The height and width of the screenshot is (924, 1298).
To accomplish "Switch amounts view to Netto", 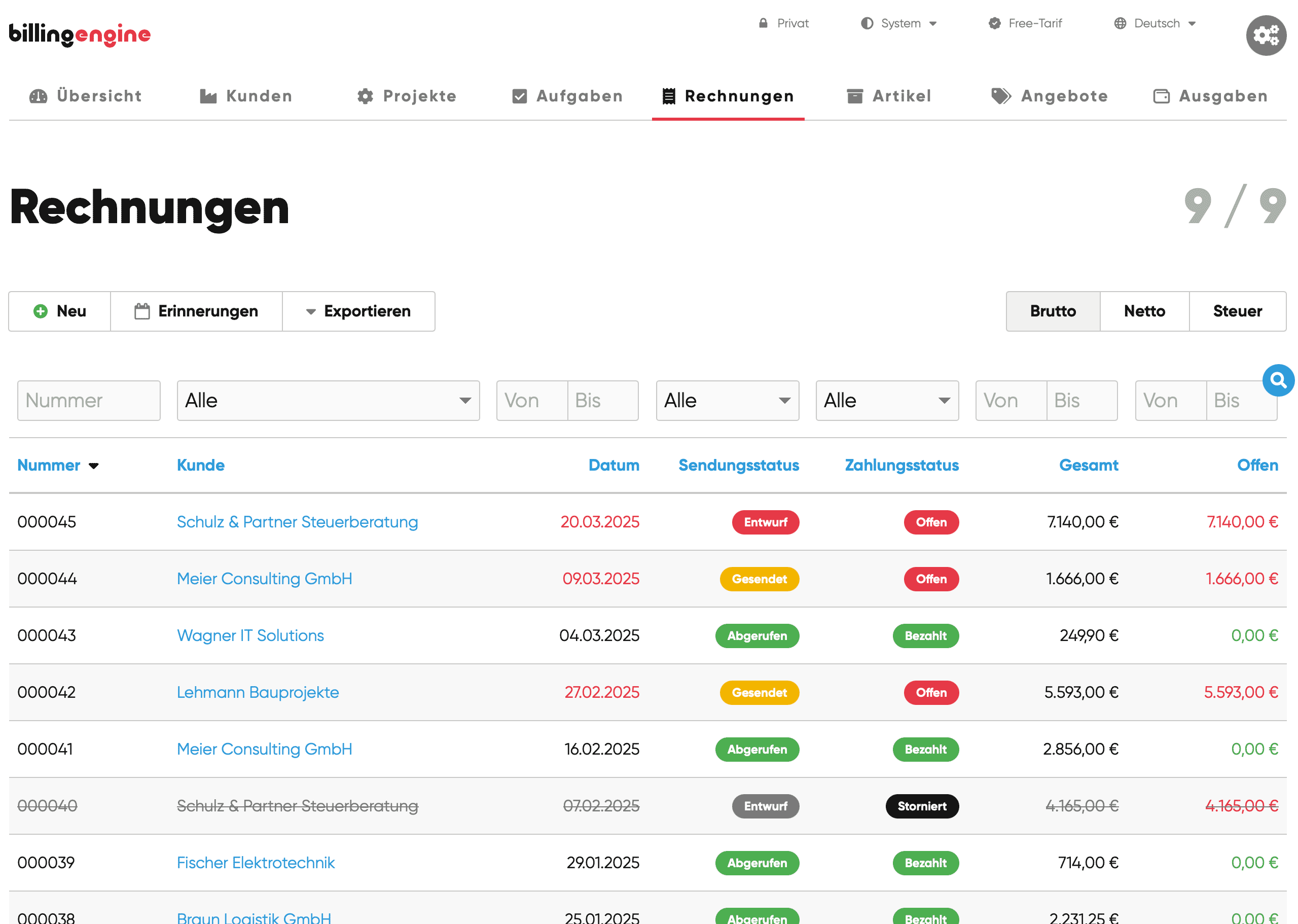I will click(x=1144, y=311).
